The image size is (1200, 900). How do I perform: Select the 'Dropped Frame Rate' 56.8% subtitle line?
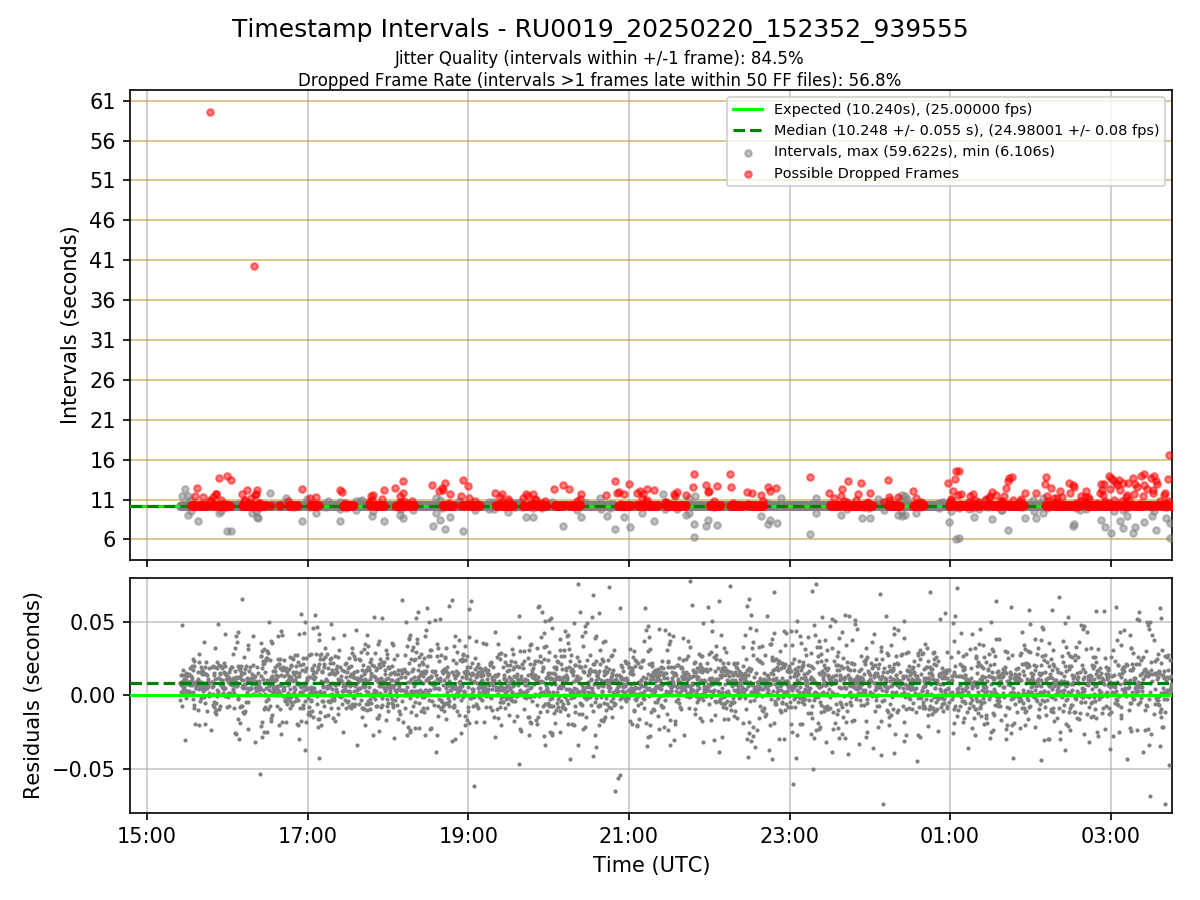[x=600, y=80]
